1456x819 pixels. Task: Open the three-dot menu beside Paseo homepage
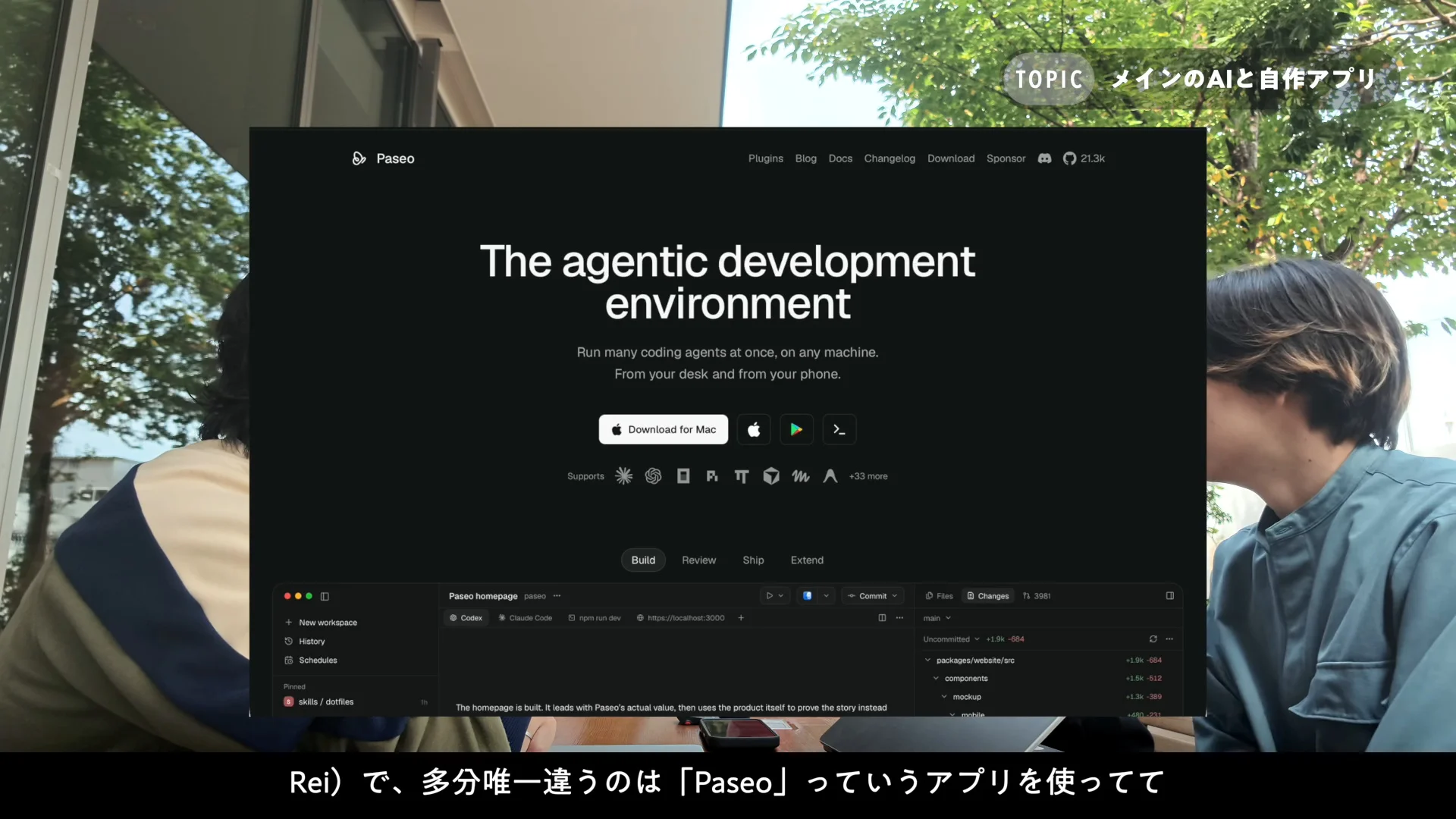point(557,596)
